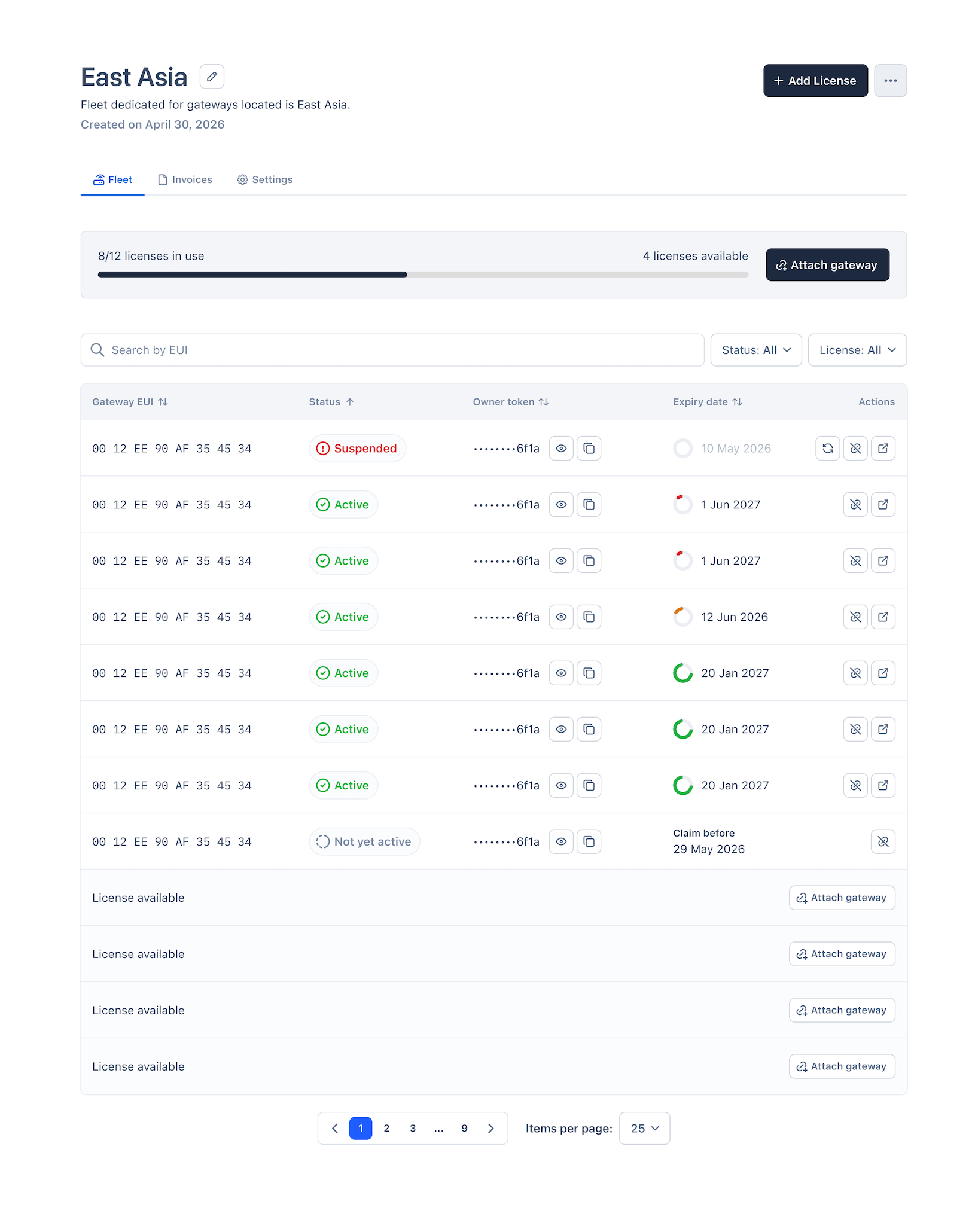Attach gateway to the last License available row
The image size is (975, 1232).
pyautogui.click(x=842, y=1067)
